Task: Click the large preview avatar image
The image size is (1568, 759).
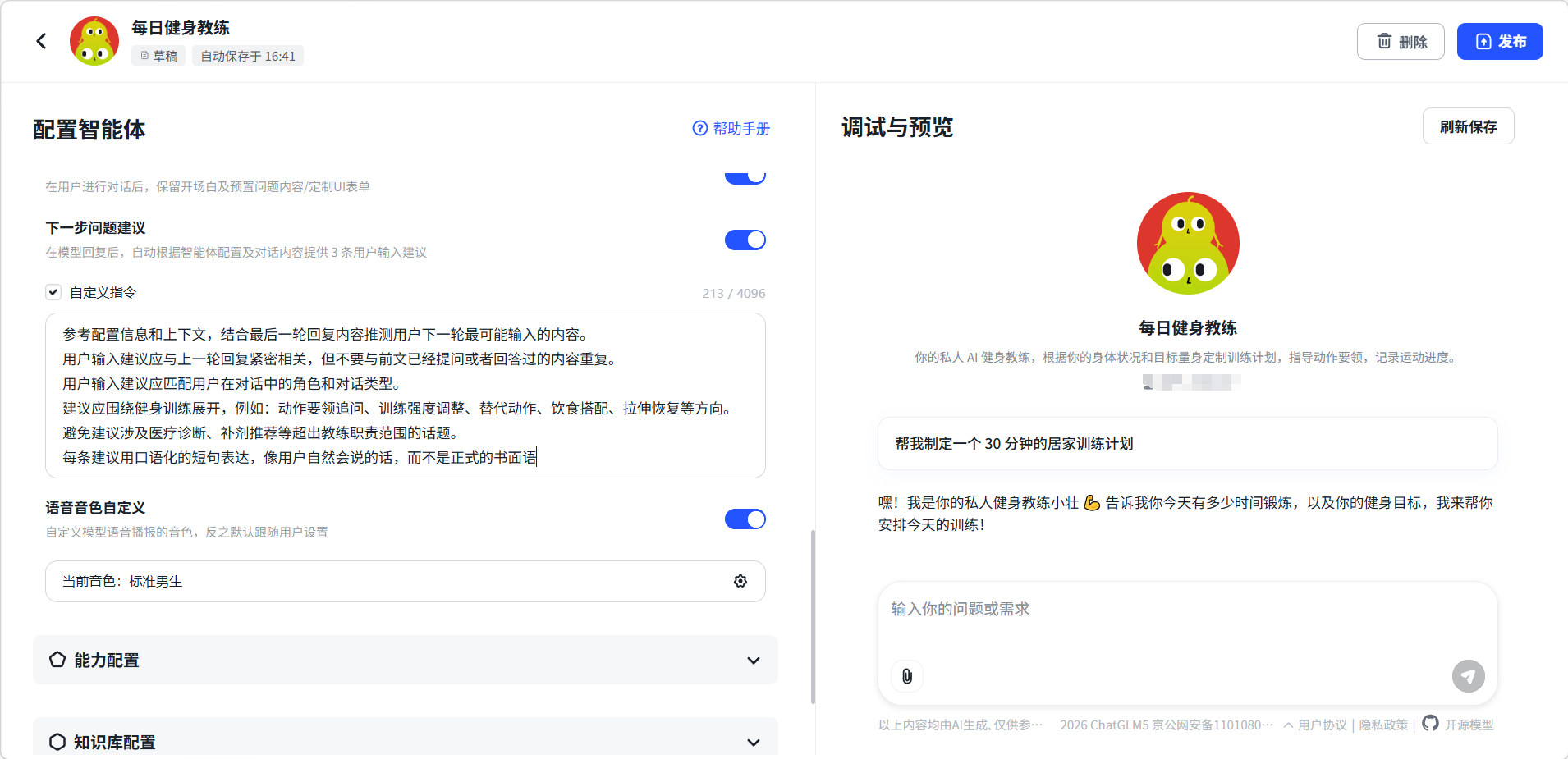Action: coord(1187,244)
